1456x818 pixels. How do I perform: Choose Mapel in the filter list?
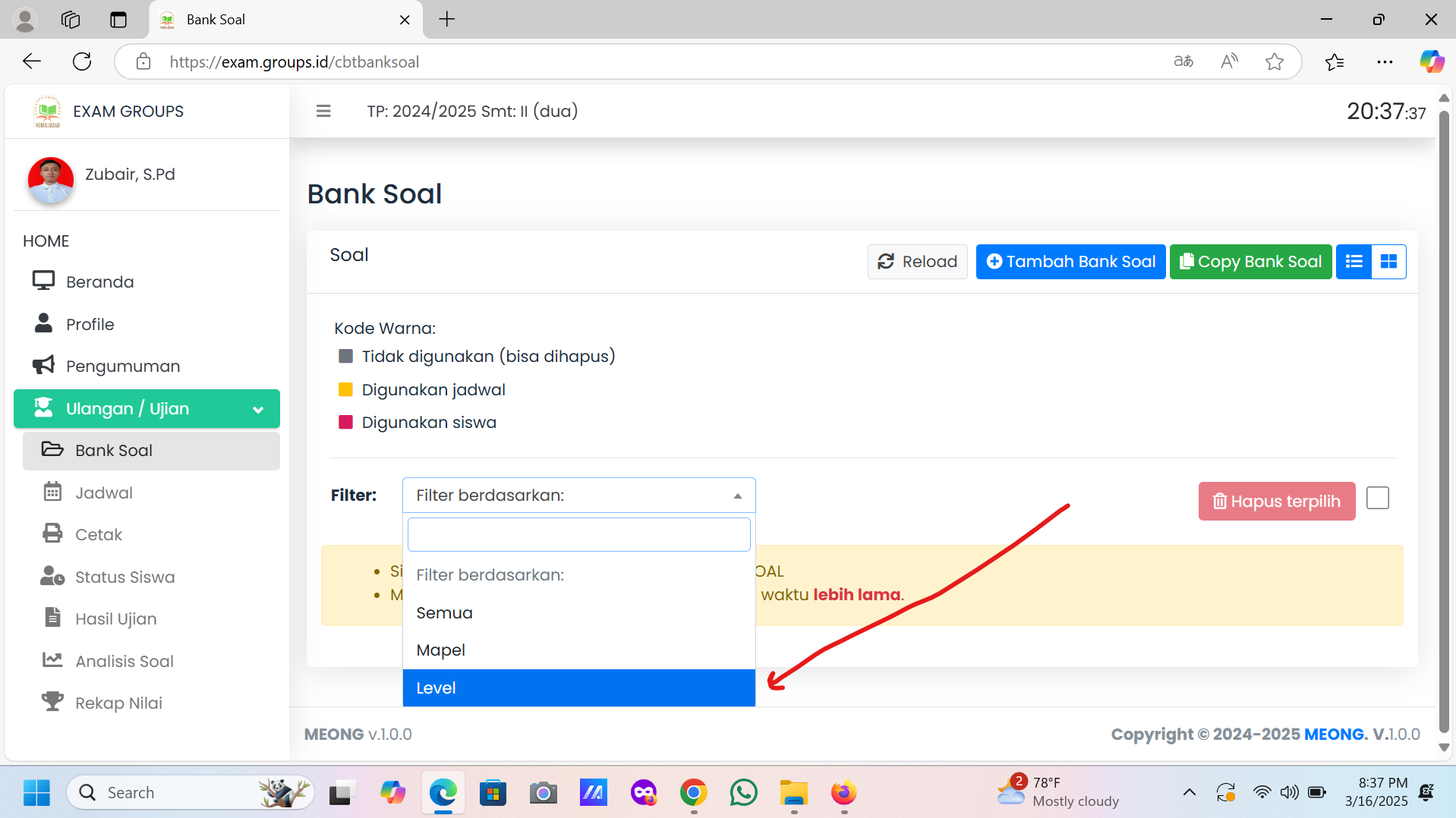pos(578,650)
